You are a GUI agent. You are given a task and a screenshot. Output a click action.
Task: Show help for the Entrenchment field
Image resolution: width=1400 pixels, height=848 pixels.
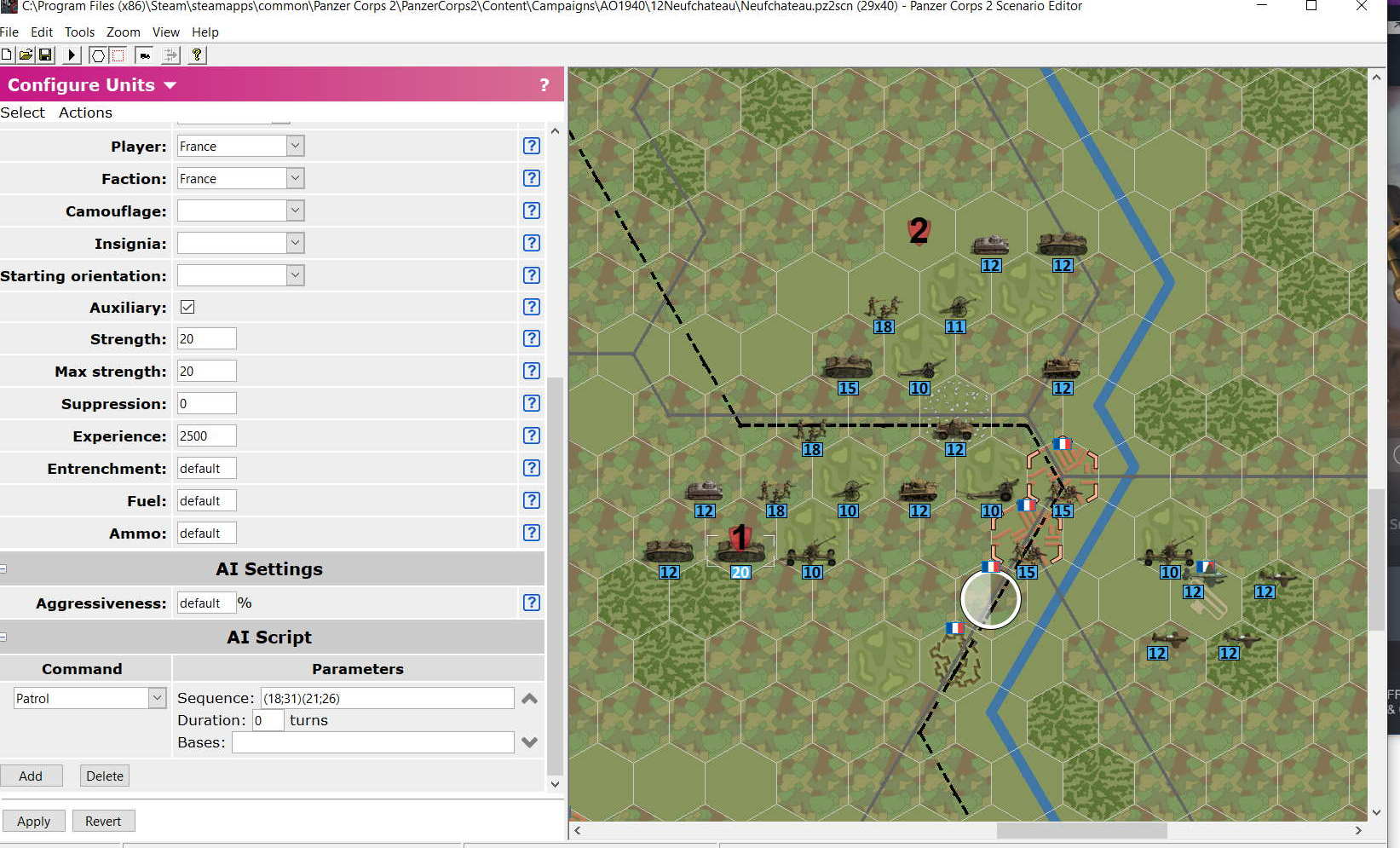[x=532, y=468]
